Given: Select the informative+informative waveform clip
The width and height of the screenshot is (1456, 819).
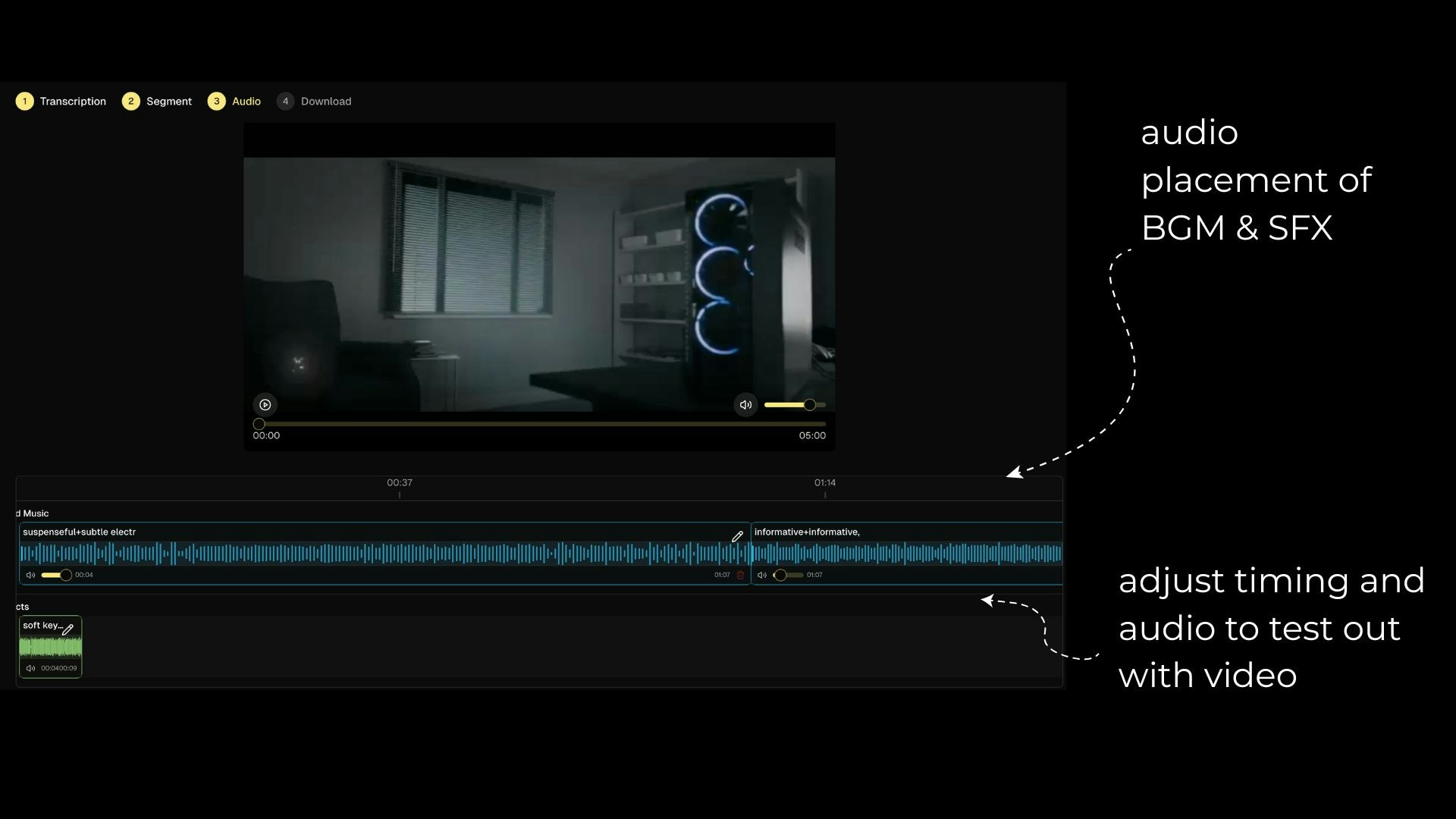Looking at the screenshot, I should pyautogui.click(x=906, y=554).
